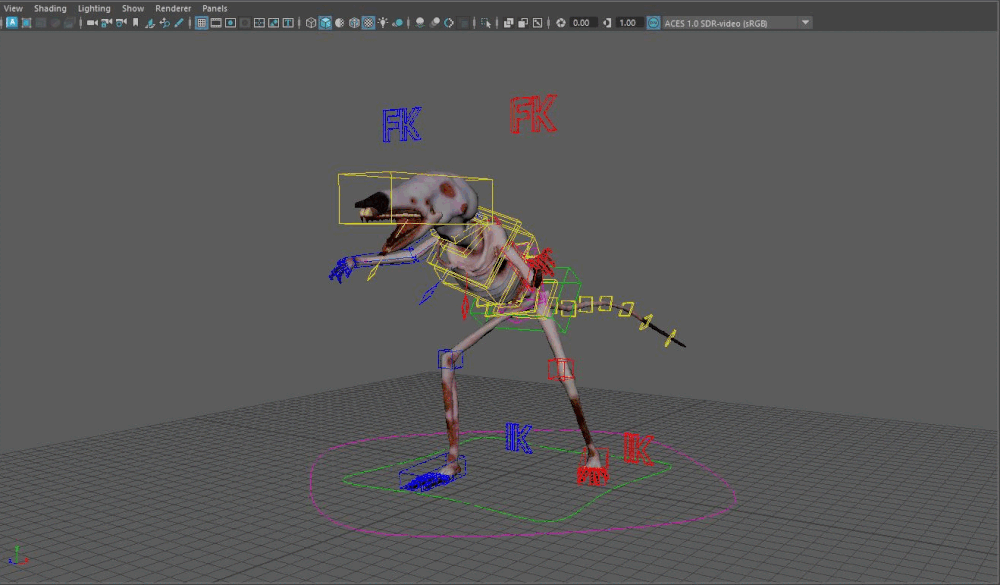Toggle the Textured display icon
Screen dimensions: 1000x585
click(369, 23)
